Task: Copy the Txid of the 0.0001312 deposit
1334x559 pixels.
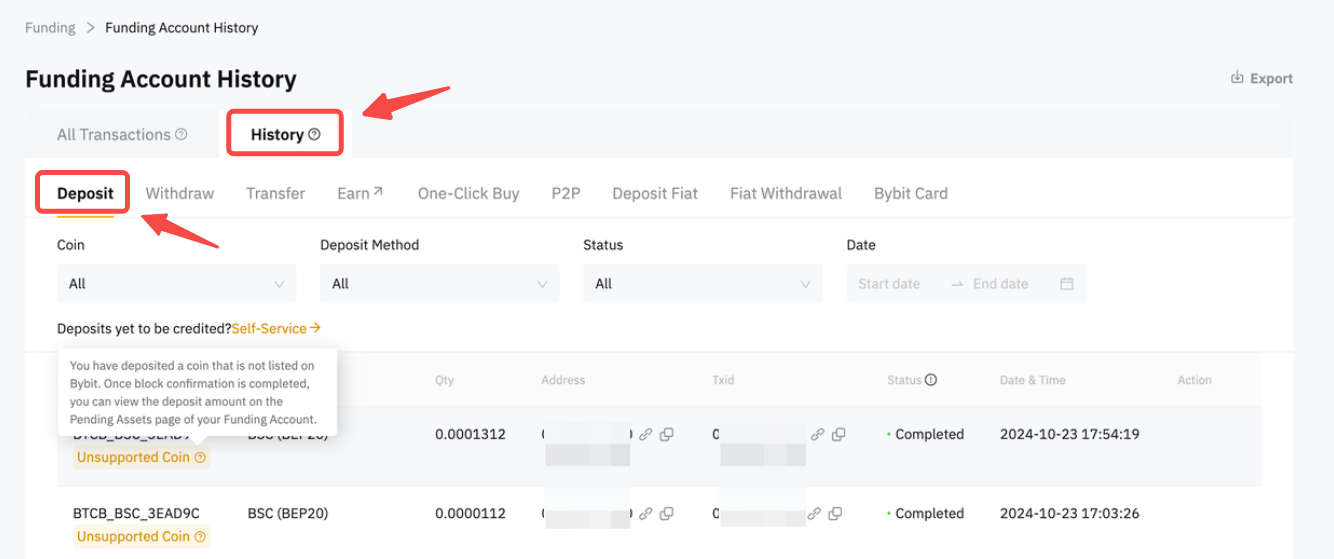Action: [839, 434]
